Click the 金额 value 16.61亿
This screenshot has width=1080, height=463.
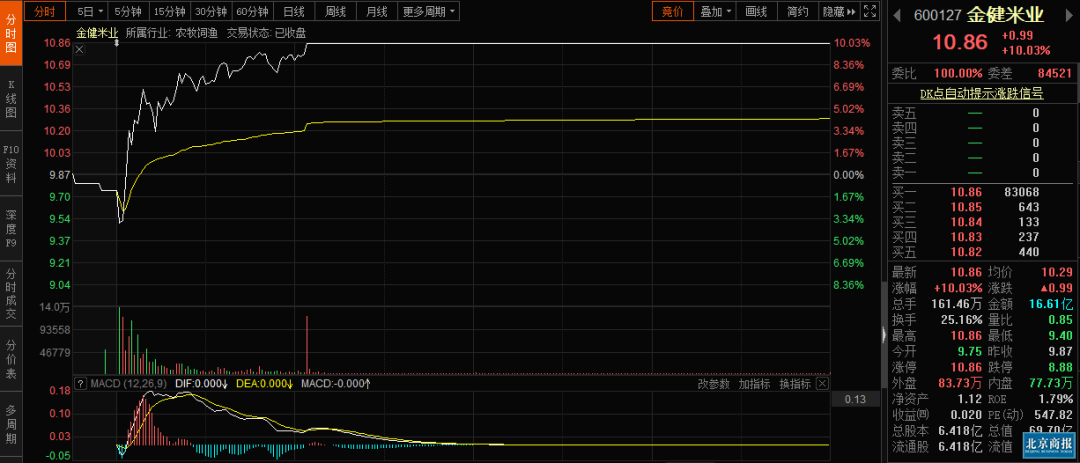[1050, 304]
